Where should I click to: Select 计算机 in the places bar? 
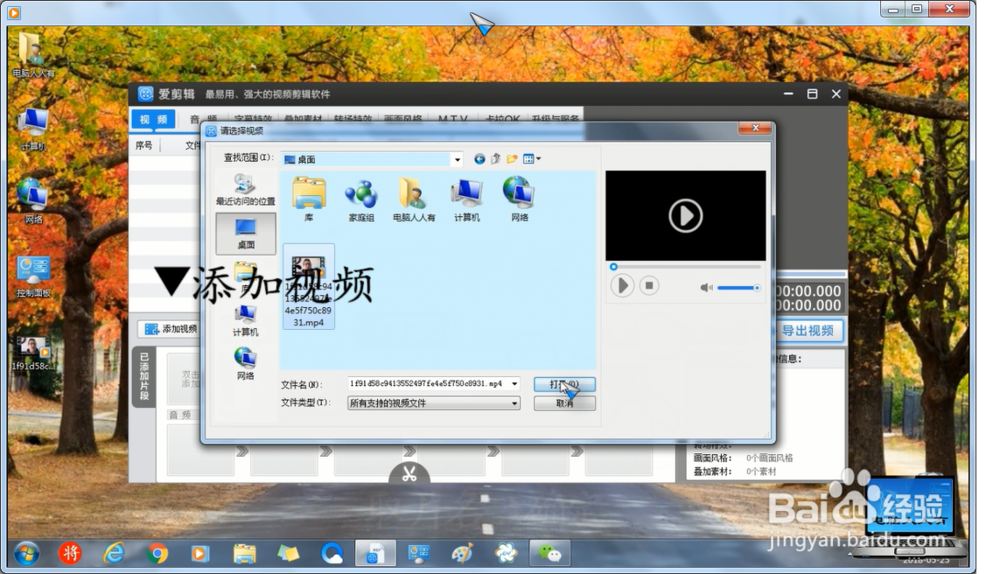tap(246, 321)
